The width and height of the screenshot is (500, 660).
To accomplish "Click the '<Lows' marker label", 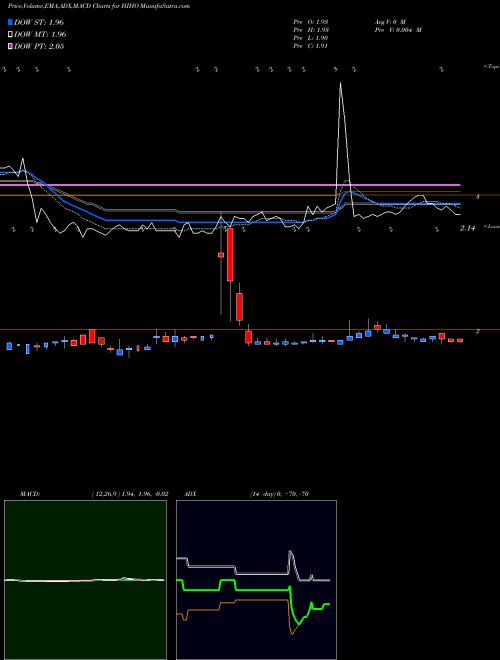I will pyautogui.click(x=491, y=226).
